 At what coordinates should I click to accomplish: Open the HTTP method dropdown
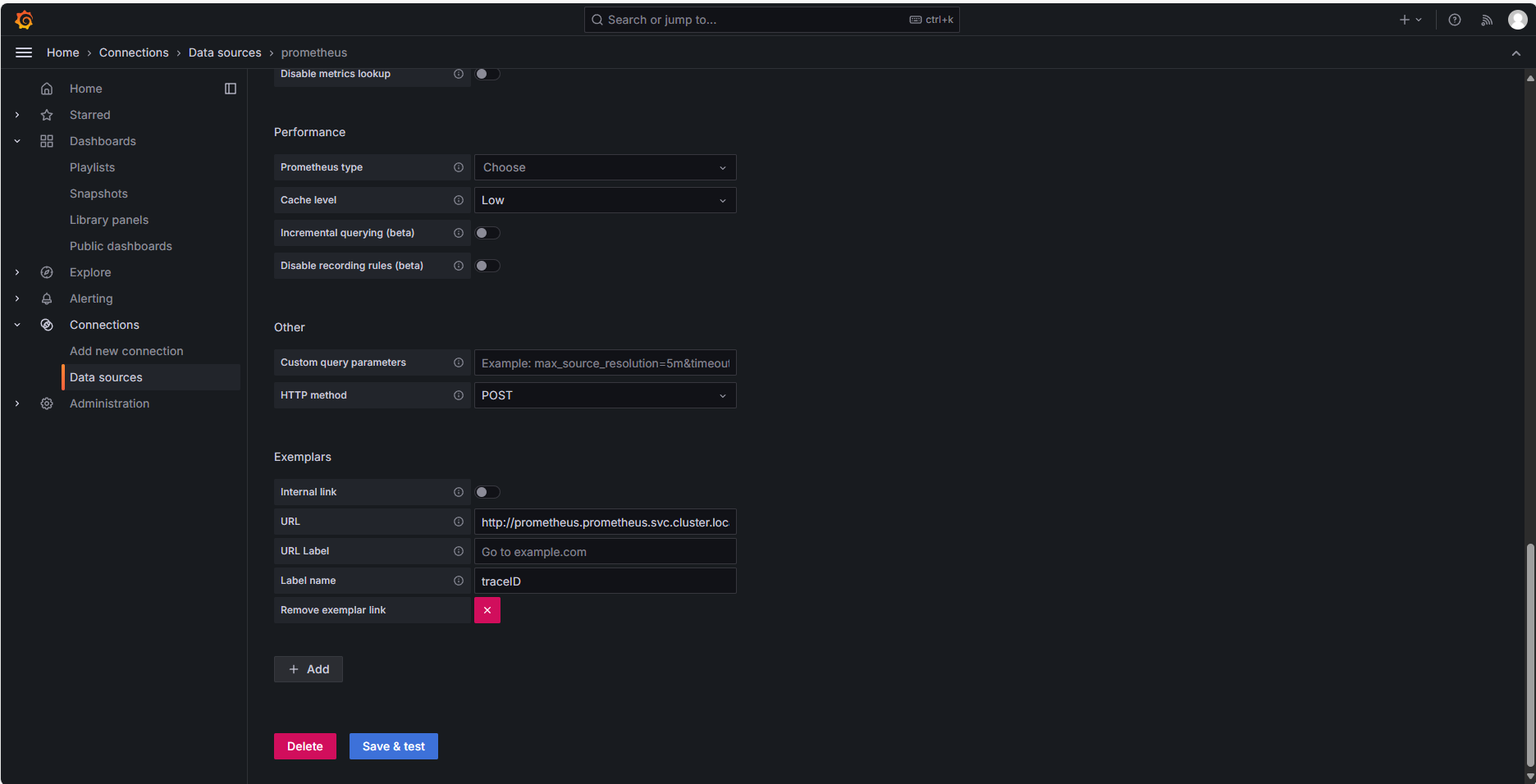tap(606, 395)
